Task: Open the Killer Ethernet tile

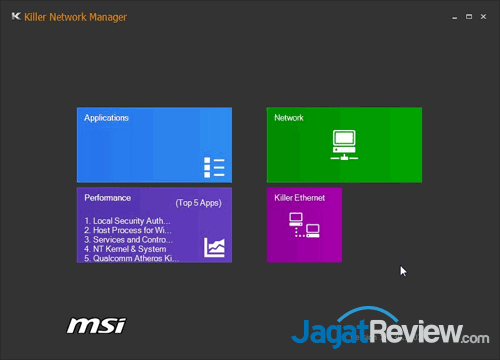Action: coord(304,225)
